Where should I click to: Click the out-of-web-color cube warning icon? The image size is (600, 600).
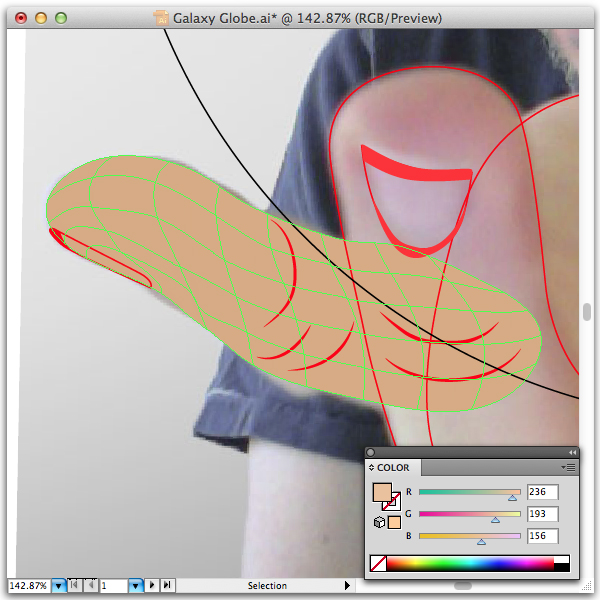point(379,522)
